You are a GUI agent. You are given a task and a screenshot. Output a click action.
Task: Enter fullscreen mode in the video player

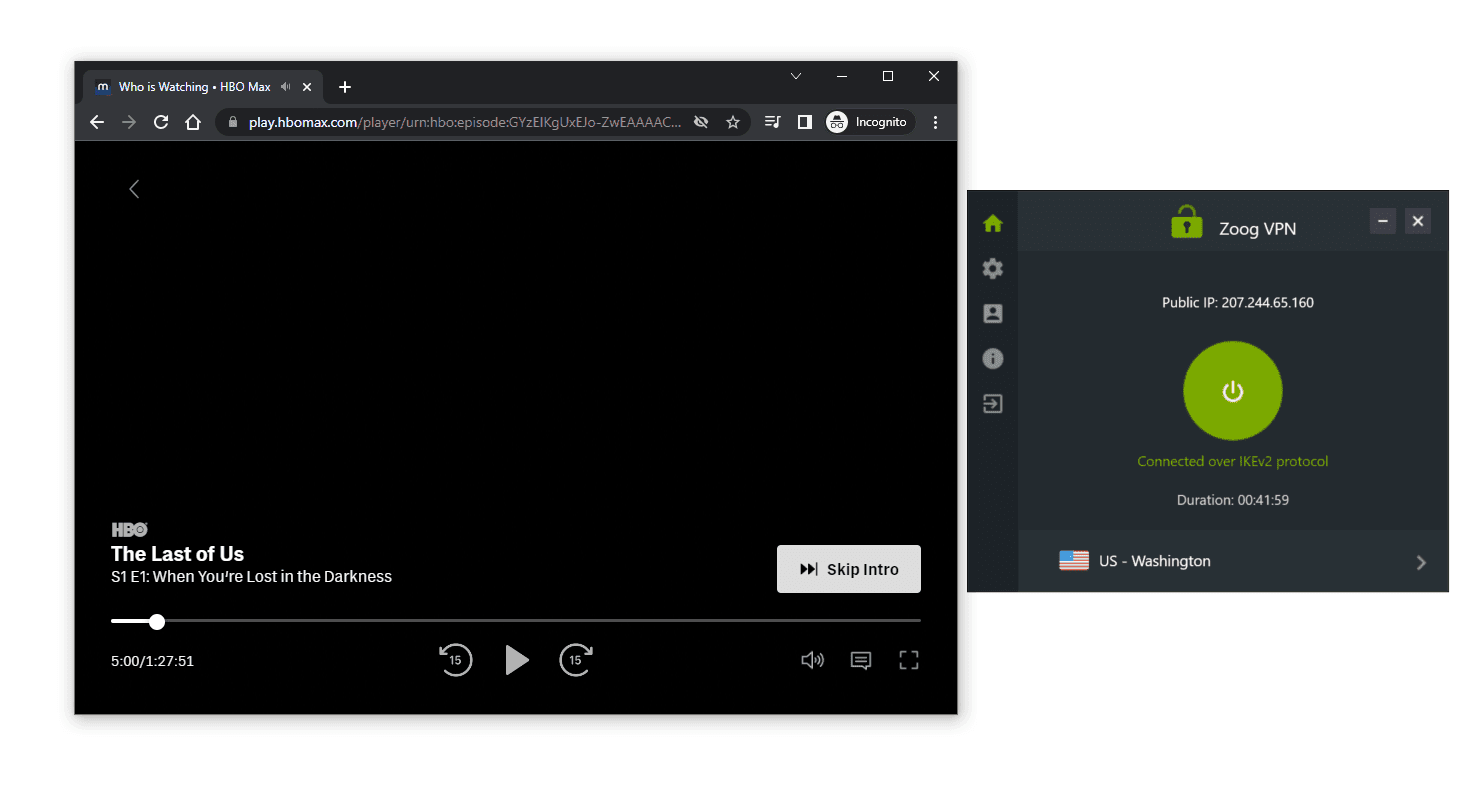[908, 660]
